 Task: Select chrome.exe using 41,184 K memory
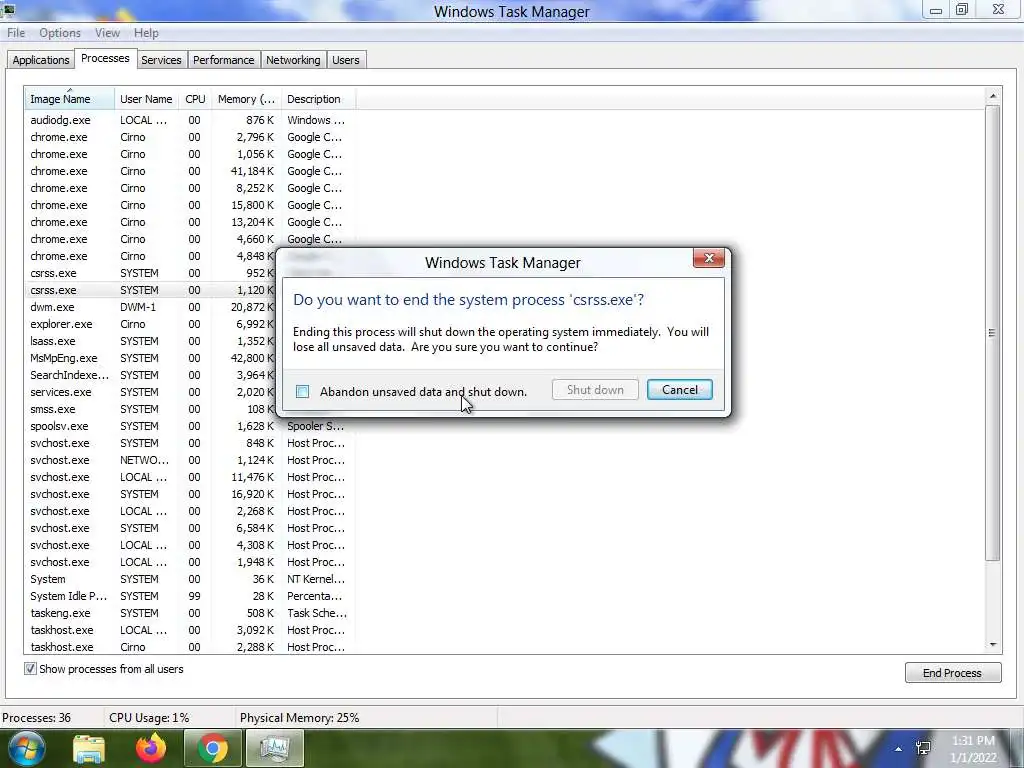(189, 171)
